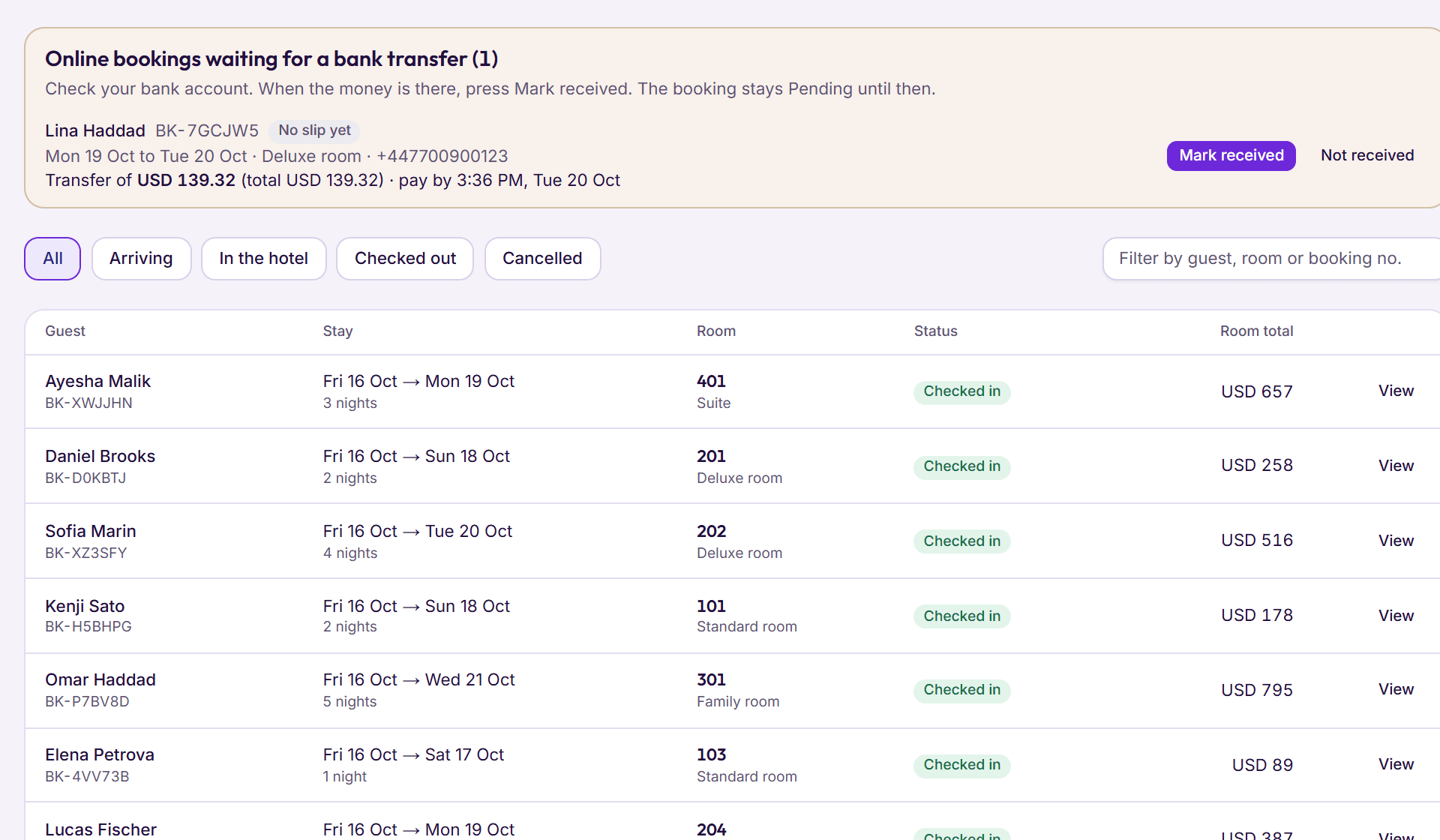Filter by Cancelled bookings

point(542,259)
